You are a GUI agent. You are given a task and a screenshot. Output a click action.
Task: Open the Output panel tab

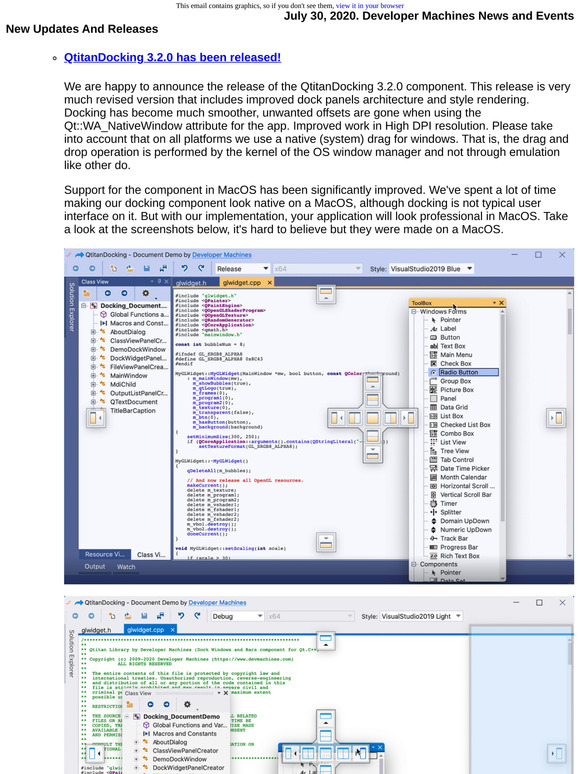coord(95,567)
